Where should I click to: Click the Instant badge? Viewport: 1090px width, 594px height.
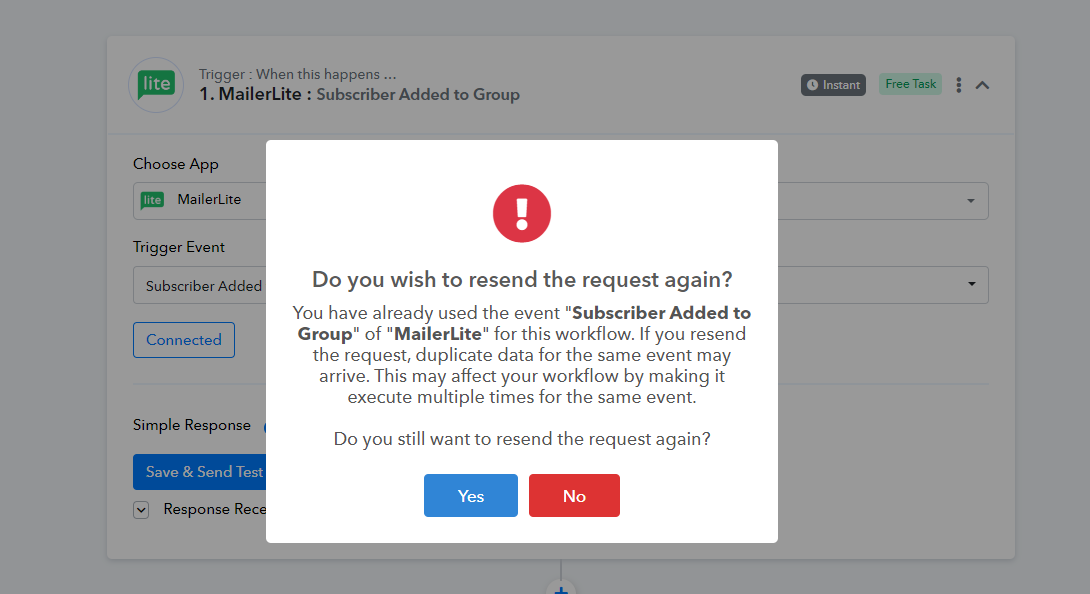[x=833, y=85]
